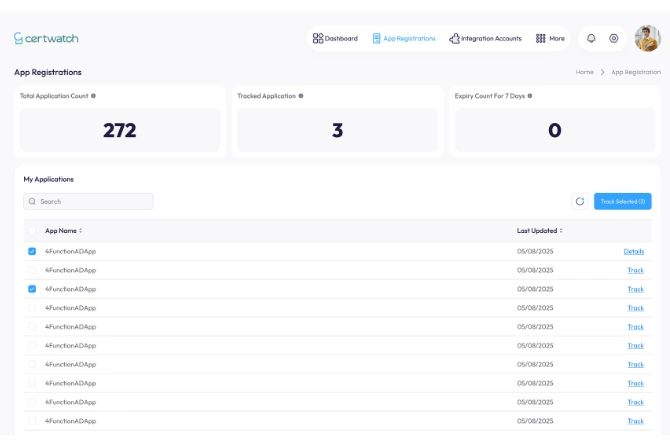Screen dimensions: 670x447
Task: Click the Track Selected (3) button
Action: 623,201
